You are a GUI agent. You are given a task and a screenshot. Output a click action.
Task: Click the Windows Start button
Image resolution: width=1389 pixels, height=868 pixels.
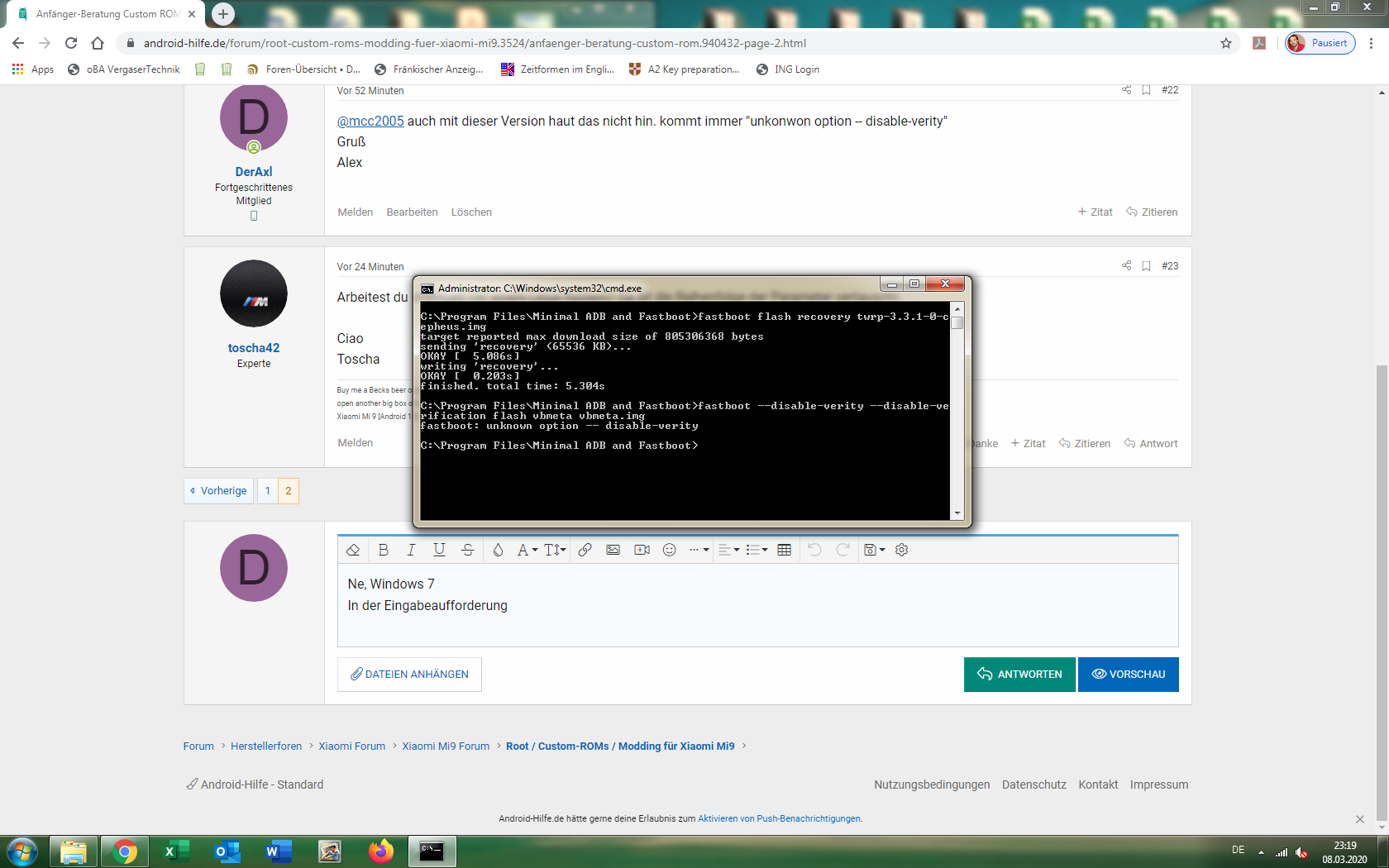pyautogui.click(x=22, y=851)
